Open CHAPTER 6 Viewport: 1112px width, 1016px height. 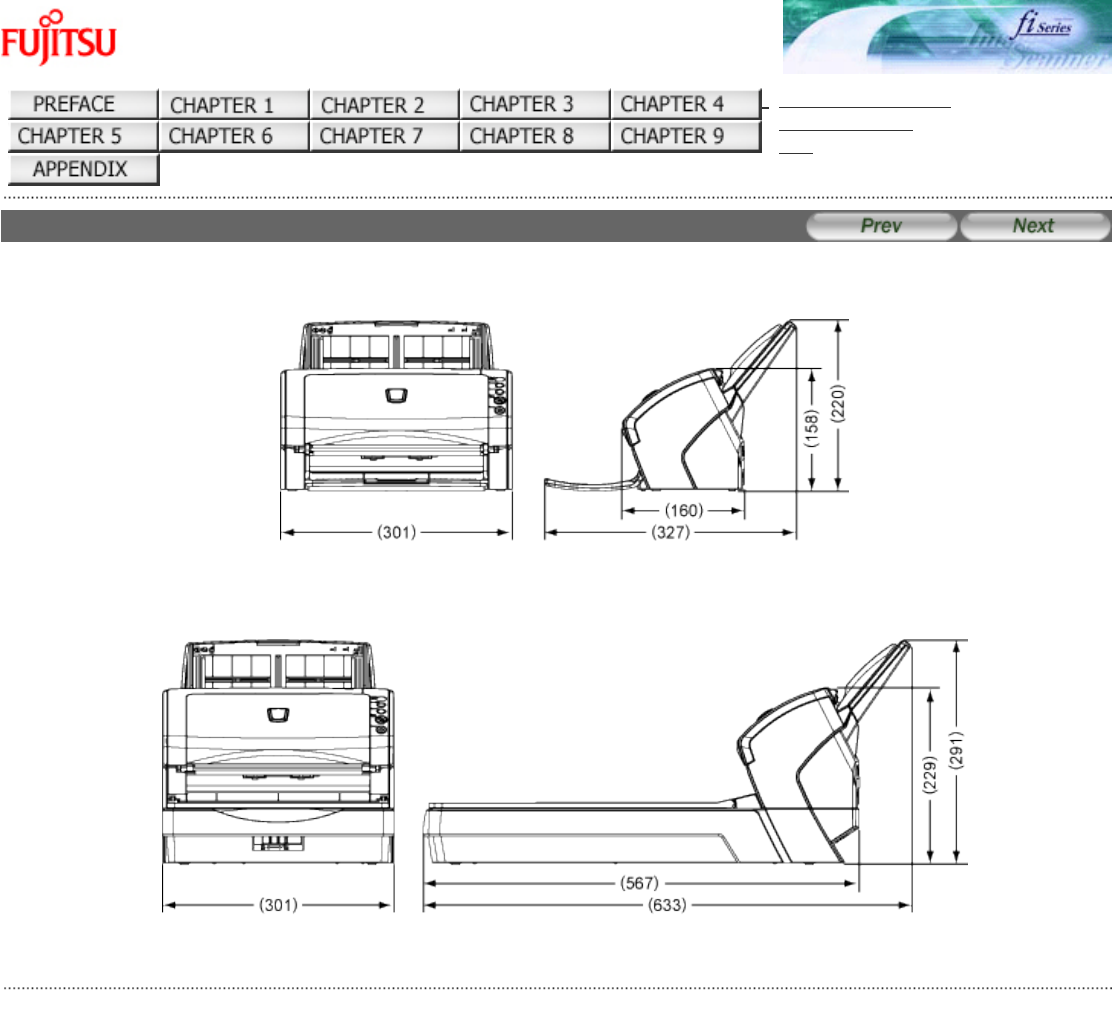click(x=234, y=136)
